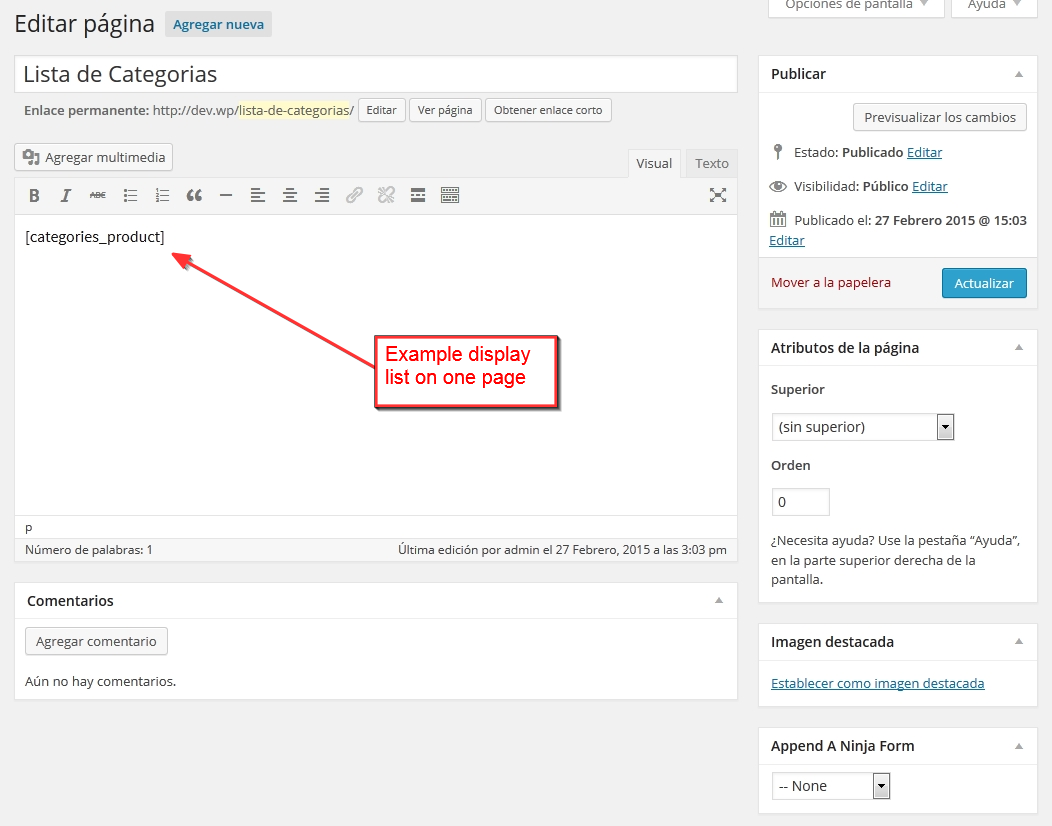Collapse the Publicar panel

click(x=1019, y=74)
